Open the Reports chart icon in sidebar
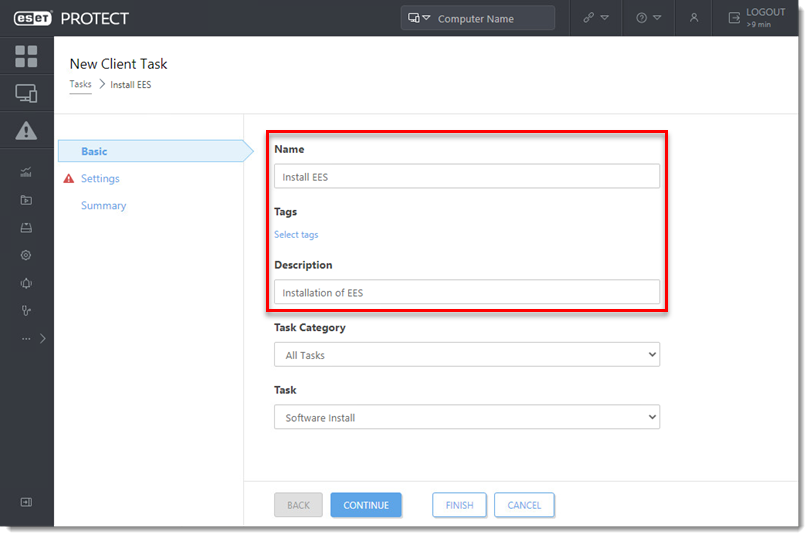810x538 pixels. [26, 172]
